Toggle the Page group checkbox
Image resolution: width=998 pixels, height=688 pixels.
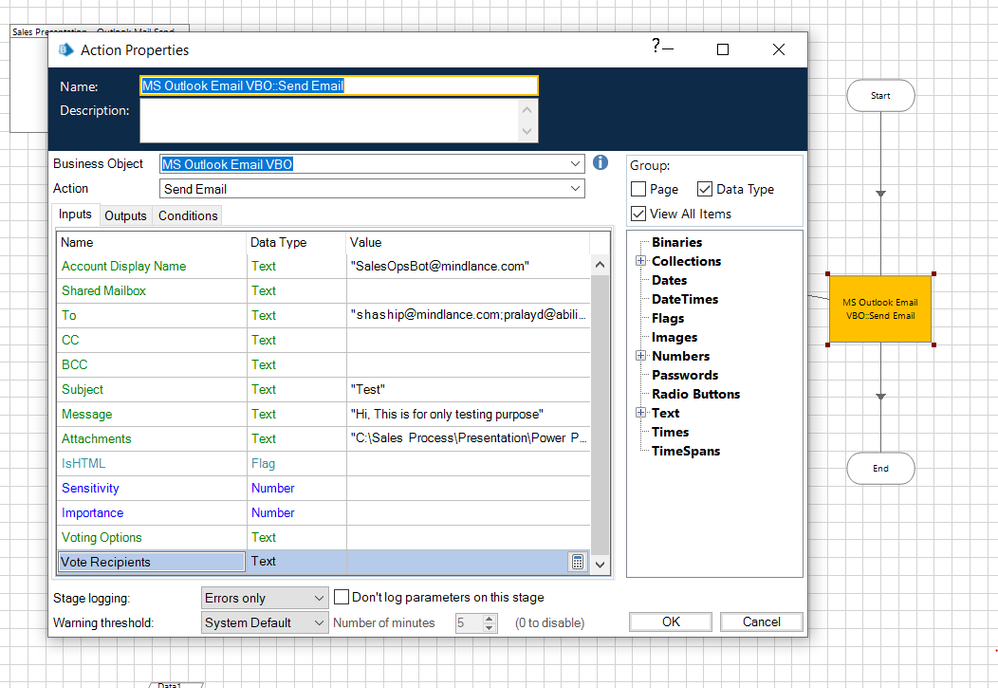639,189
